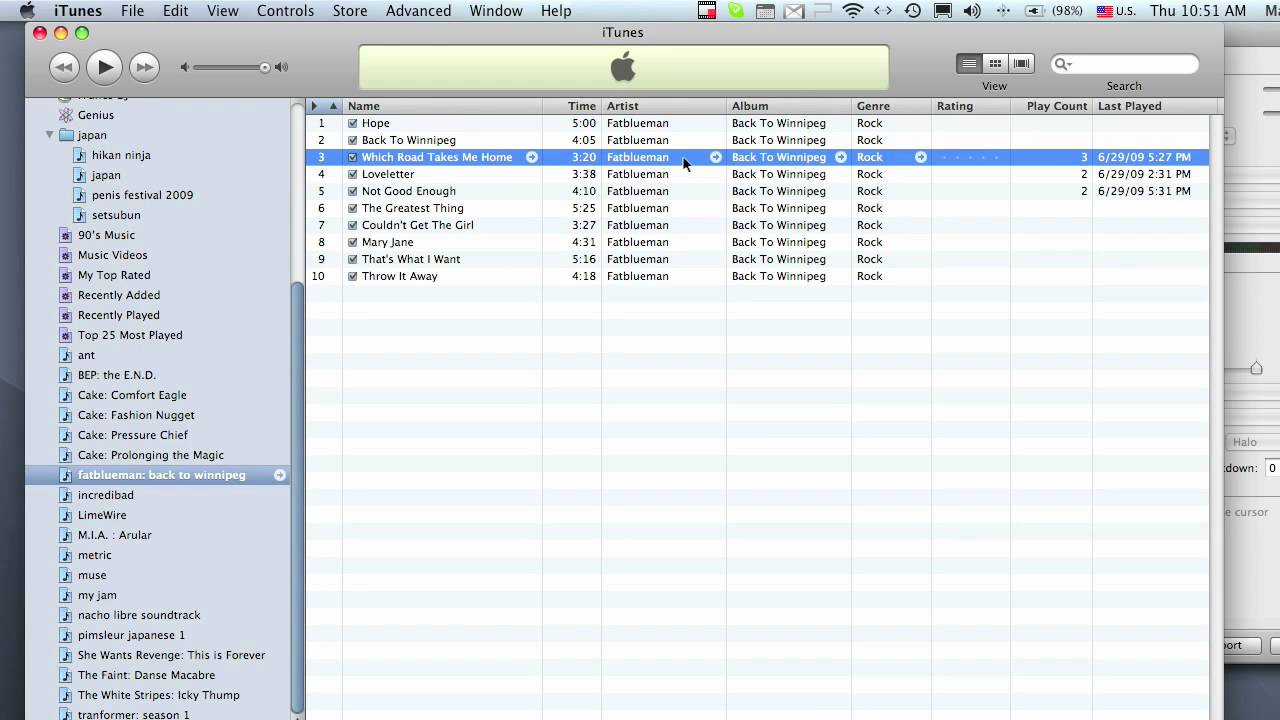Image resolution: width=1280 pixels, height=720 pixels.
Task: Click the store arrow next to selected artist
Action: [x=716, y=157]
